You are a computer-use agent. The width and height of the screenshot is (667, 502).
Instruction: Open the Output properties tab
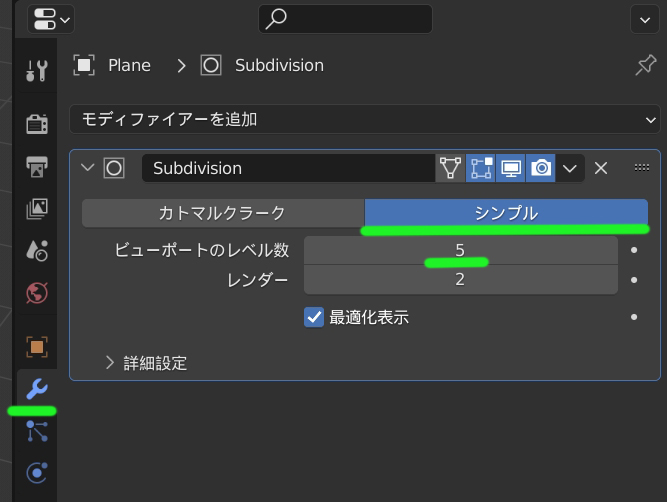click(37, 166)
